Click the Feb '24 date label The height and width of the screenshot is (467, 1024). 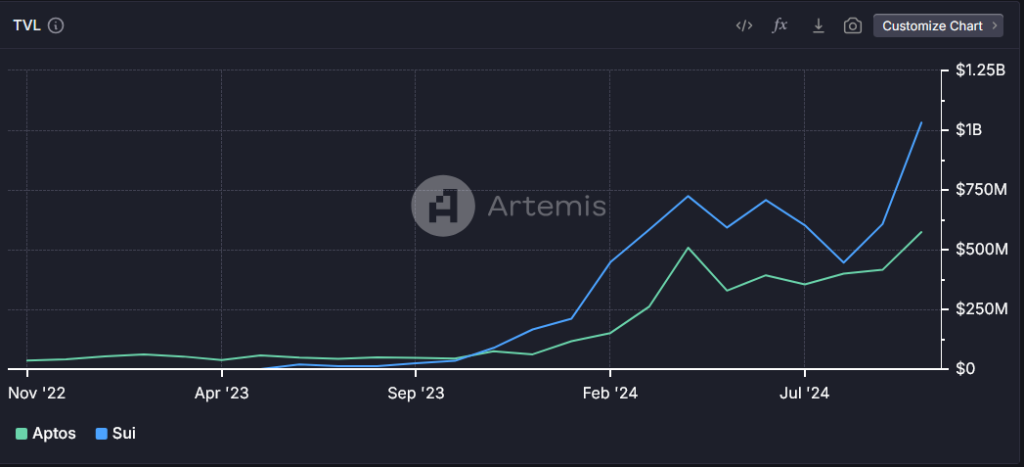(610, 394)
